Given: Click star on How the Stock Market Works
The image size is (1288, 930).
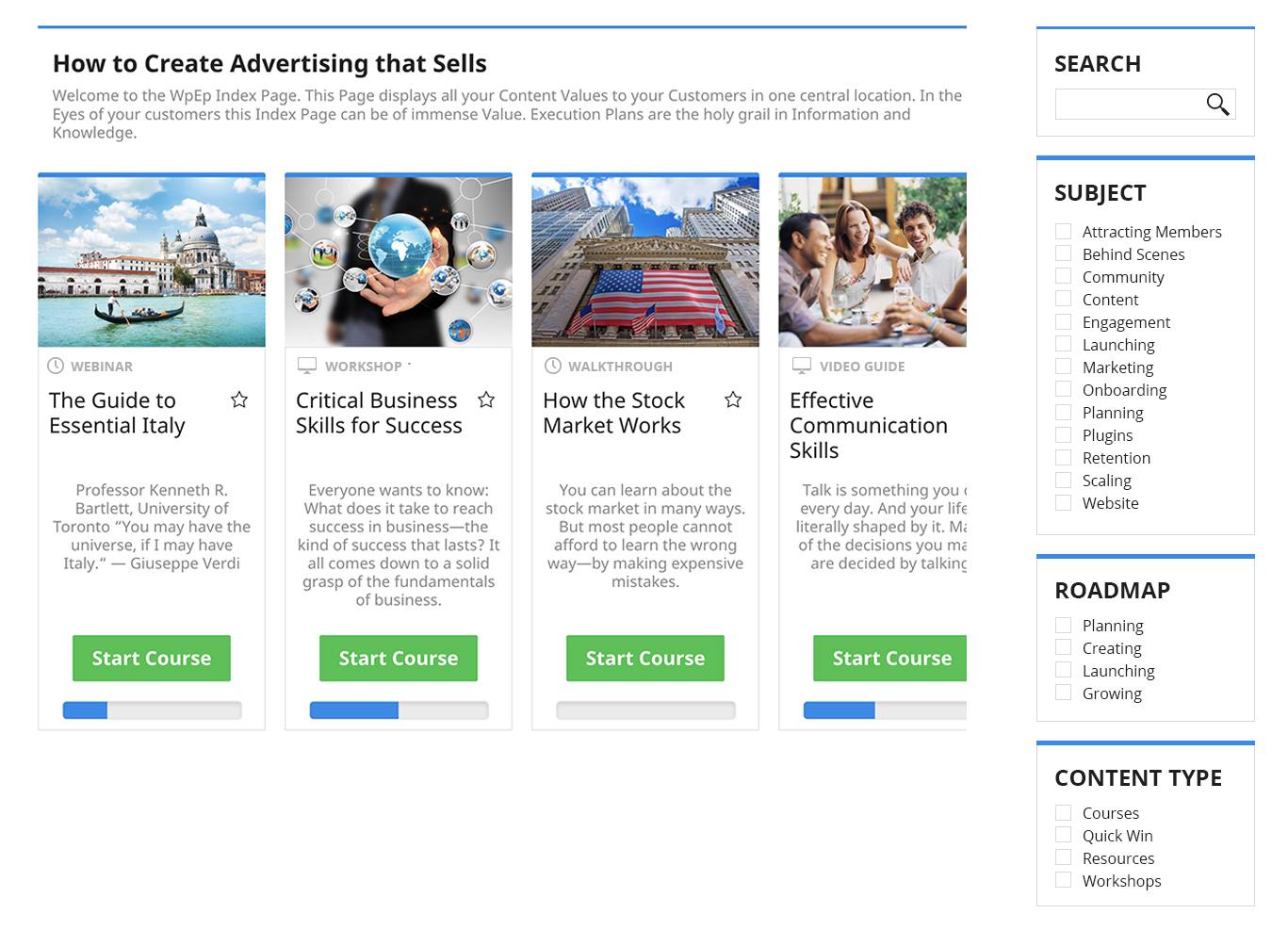Looking at the screenshot, I should (733, 400).
